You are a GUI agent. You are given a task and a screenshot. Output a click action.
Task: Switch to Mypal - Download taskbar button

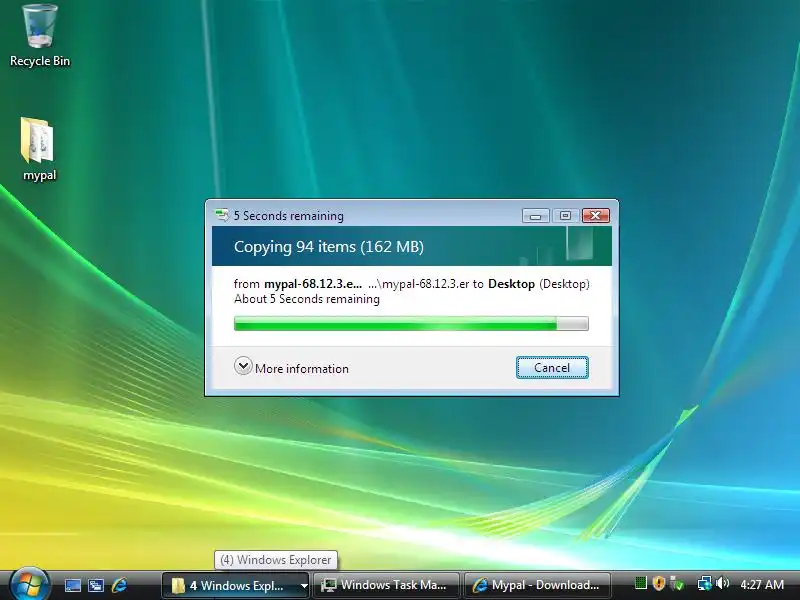pos(537,585)
